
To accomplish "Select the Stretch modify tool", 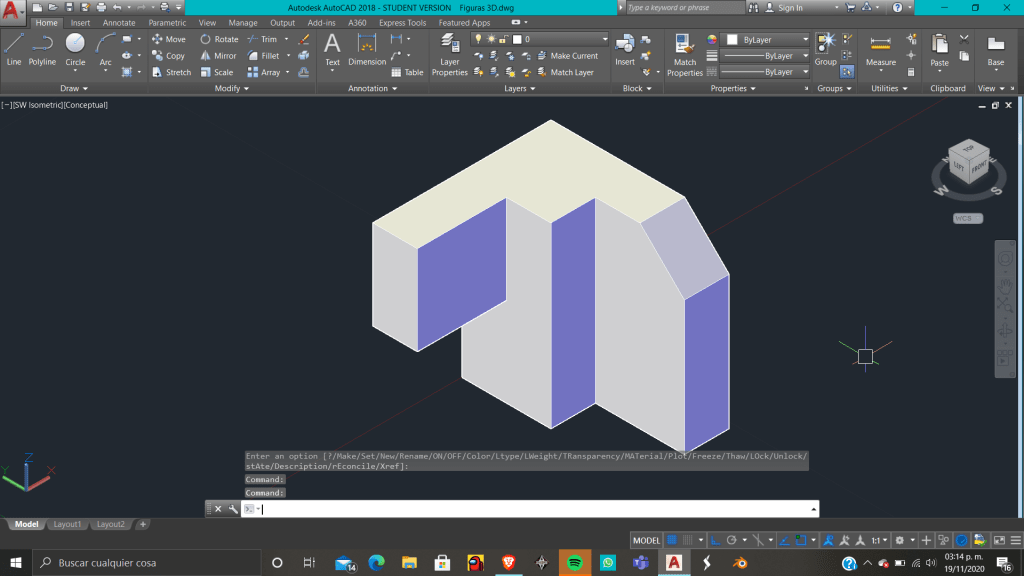I will 171,72.
